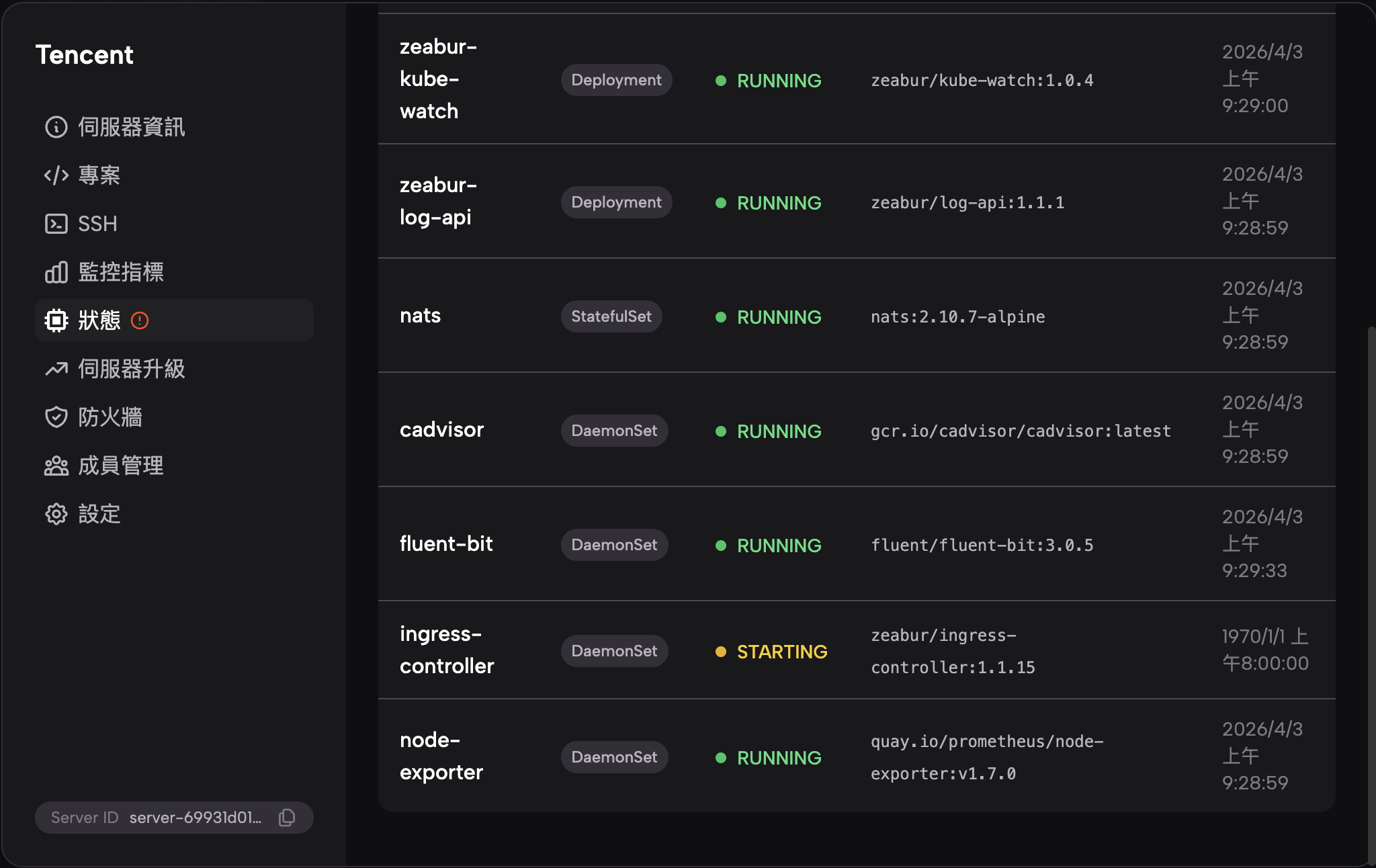Click the orange warning alert icon

point(140,320)
